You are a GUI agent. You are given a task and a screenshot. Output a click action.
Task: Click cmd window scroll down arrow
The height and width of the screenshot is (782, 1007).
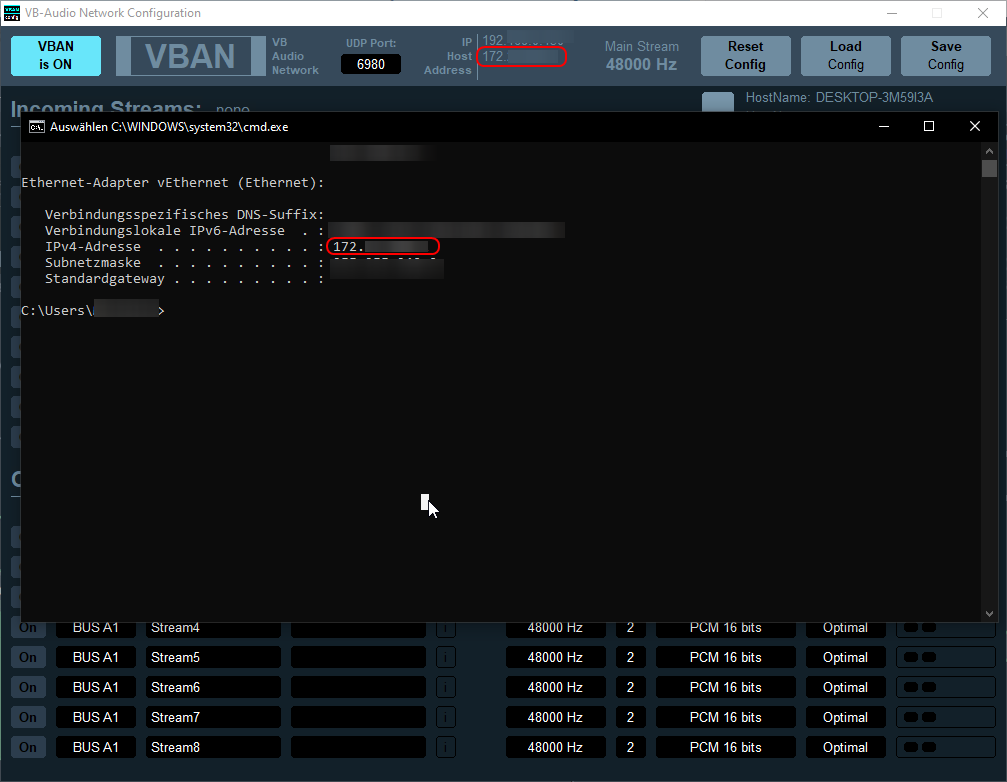click(989, 614)
